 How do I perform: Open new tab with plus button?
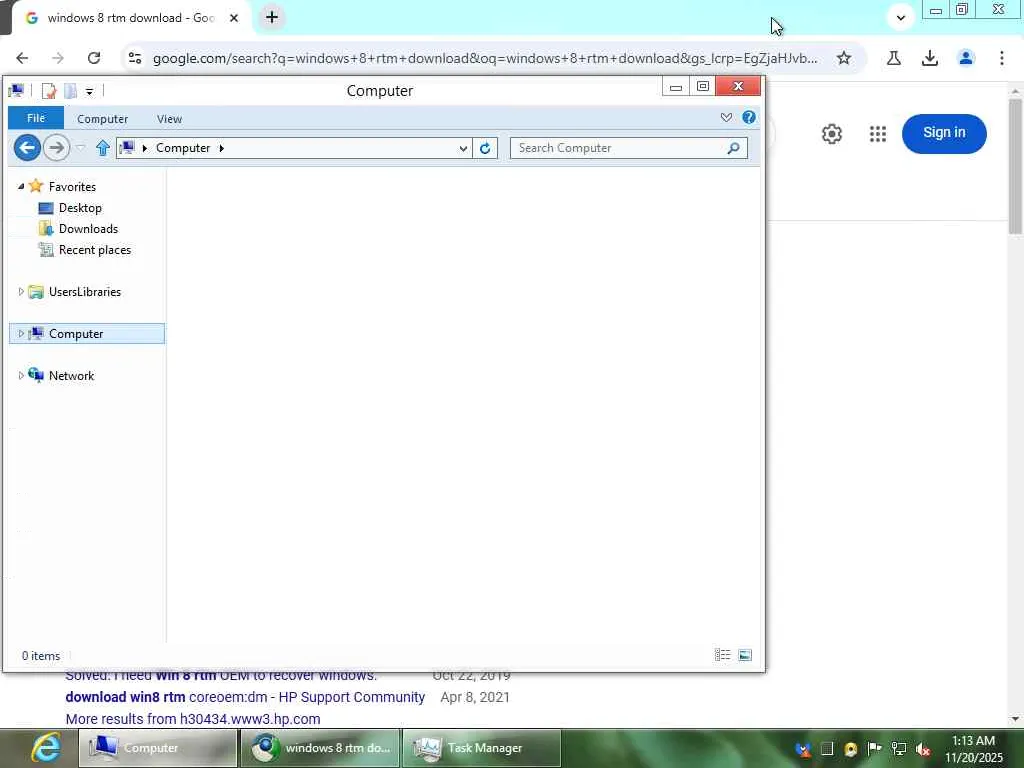point(272,18)
